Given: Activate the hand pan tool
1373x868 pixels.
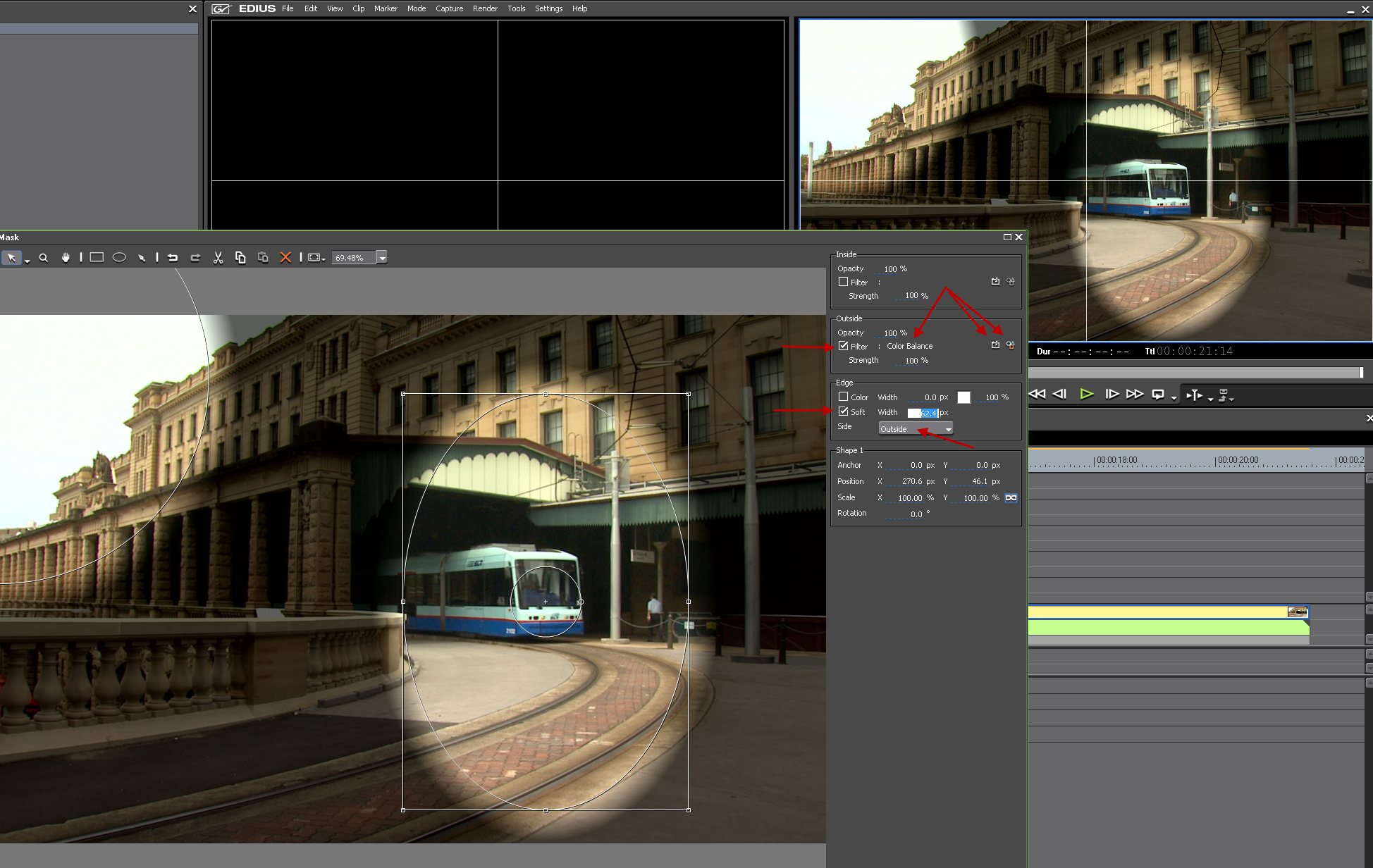Looking at the screenshot, I should [66, 258].
